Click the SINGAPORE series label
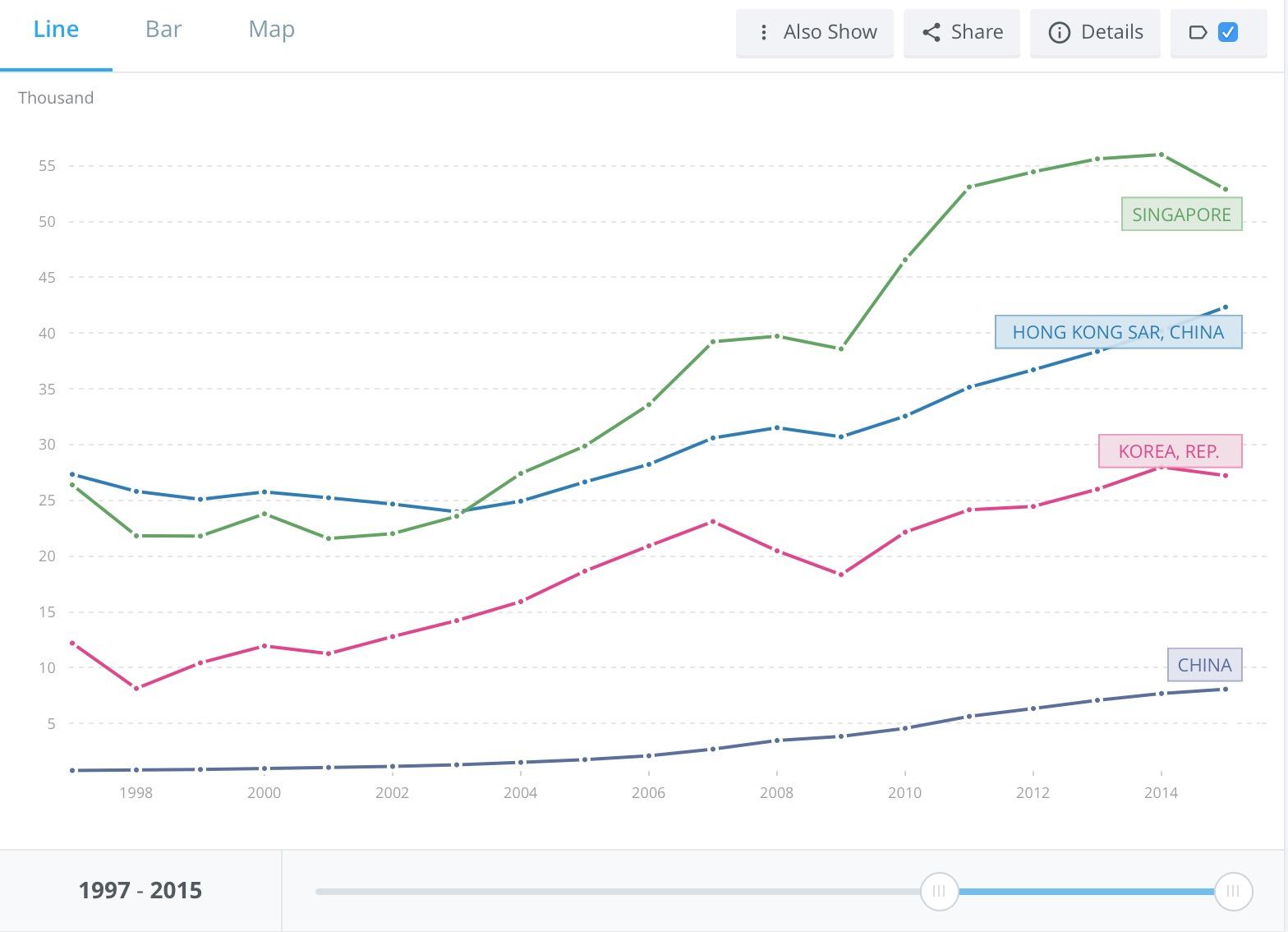This screenshot has width=1288, height=932. click(1182, 215)
